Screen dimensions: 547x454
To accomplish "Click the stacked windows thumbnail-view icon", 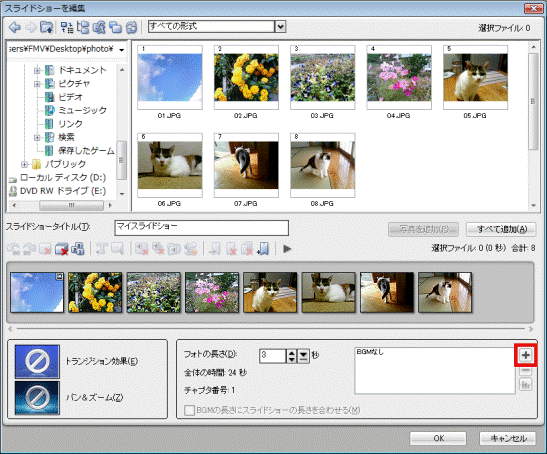I will point(115,27).
